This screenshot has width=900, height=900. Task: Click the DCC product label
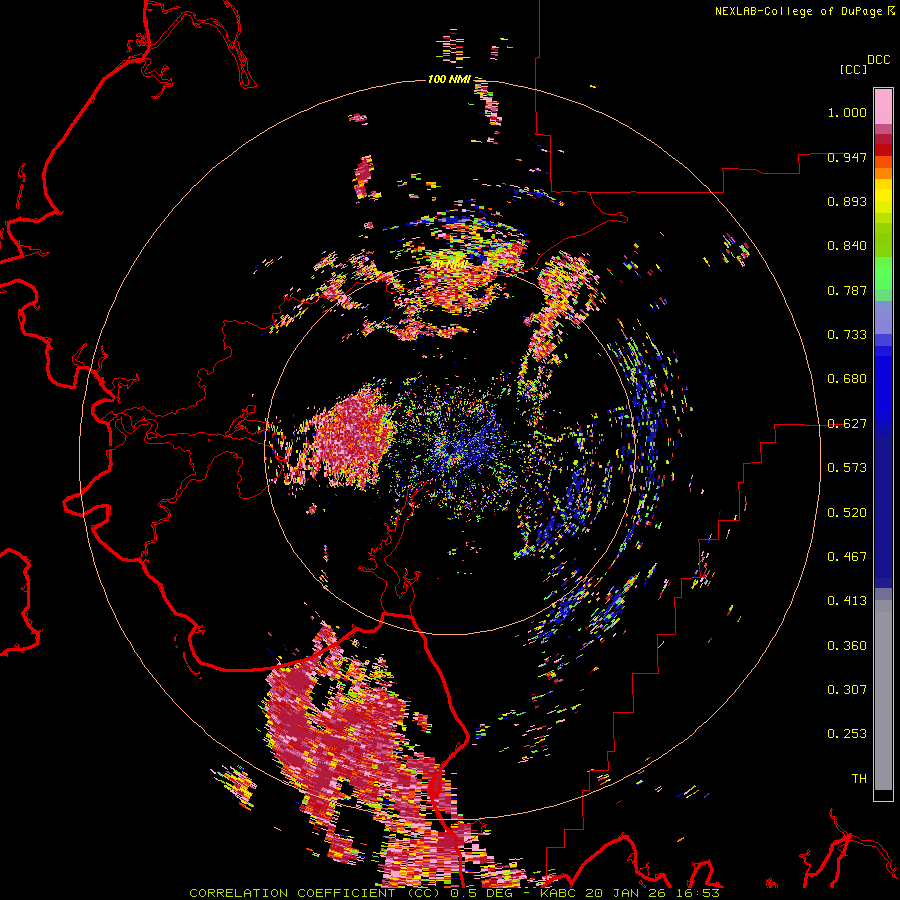(x=879, y=60)
